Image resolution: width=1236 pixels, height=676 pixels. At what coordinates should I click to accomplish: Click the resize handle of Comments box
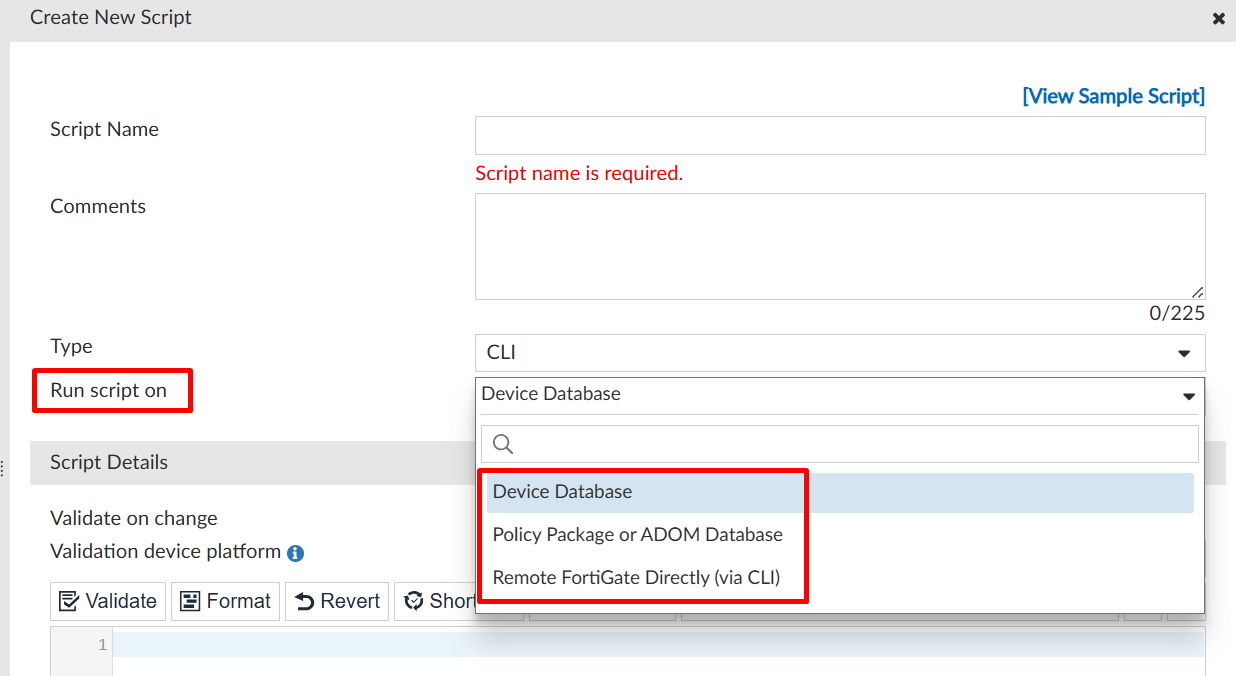pos(1197,292)
